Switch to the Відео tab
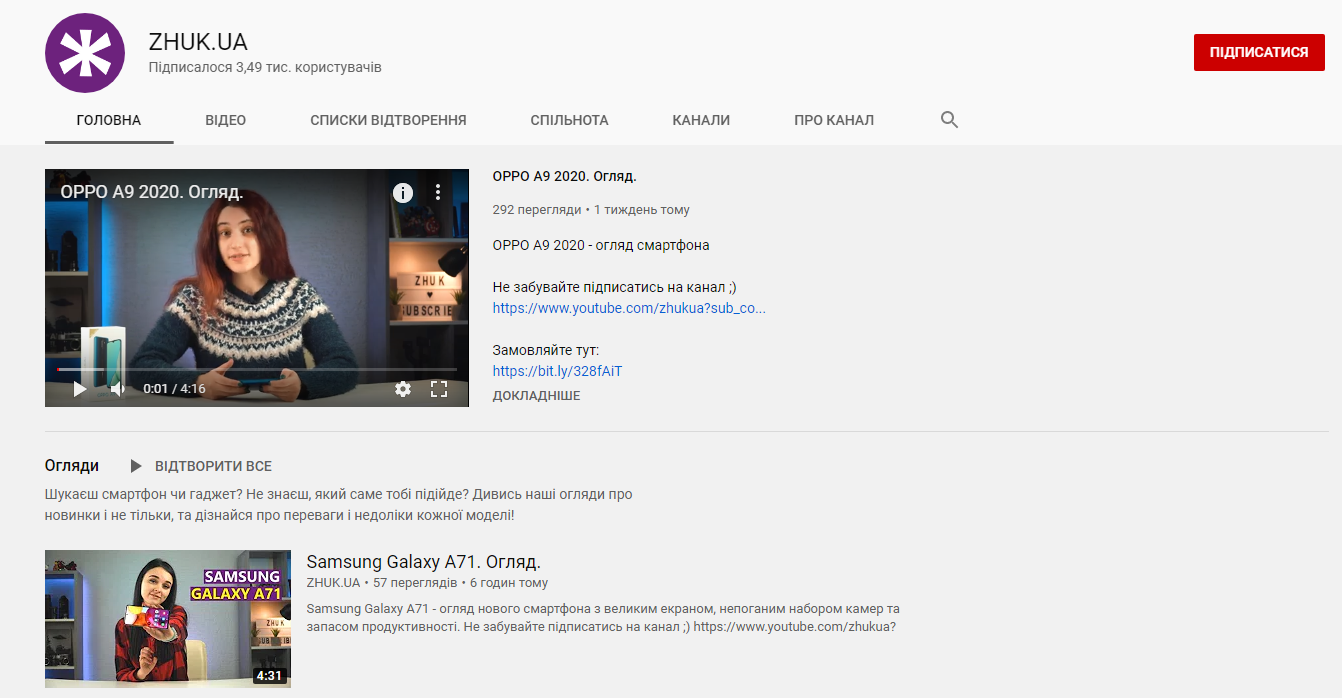This screenshot has width=1342, height=698. click(225, 120)
